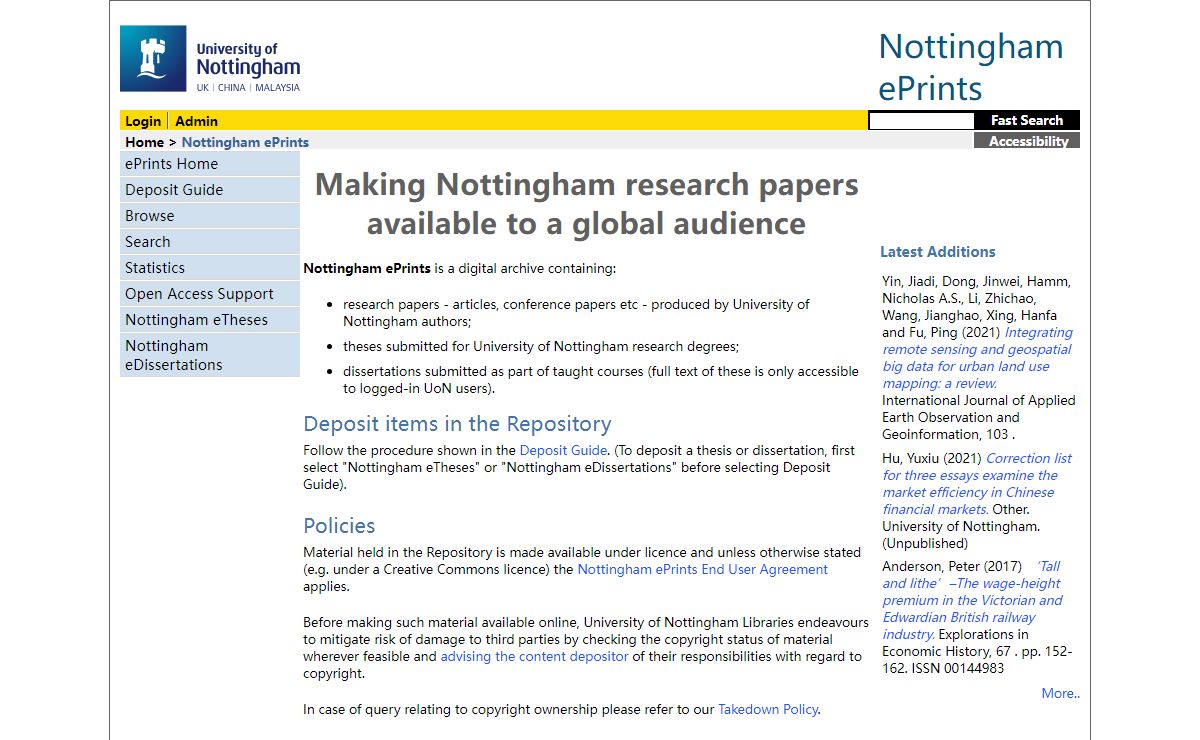
Task: Click the Policies heading
Action: click(x=339, y=526)
